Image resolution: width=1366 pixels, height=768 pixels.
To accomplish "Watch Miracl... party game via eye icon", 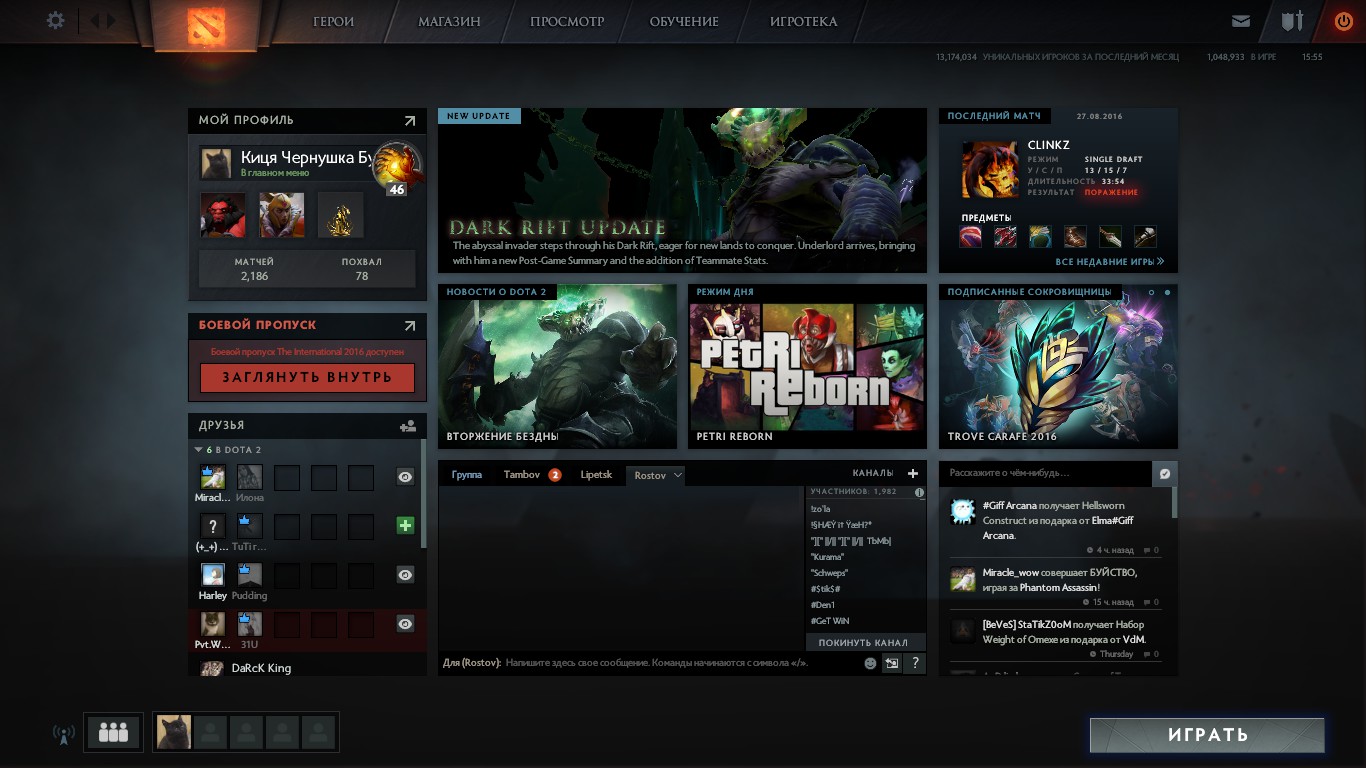I will click(405, 477).
